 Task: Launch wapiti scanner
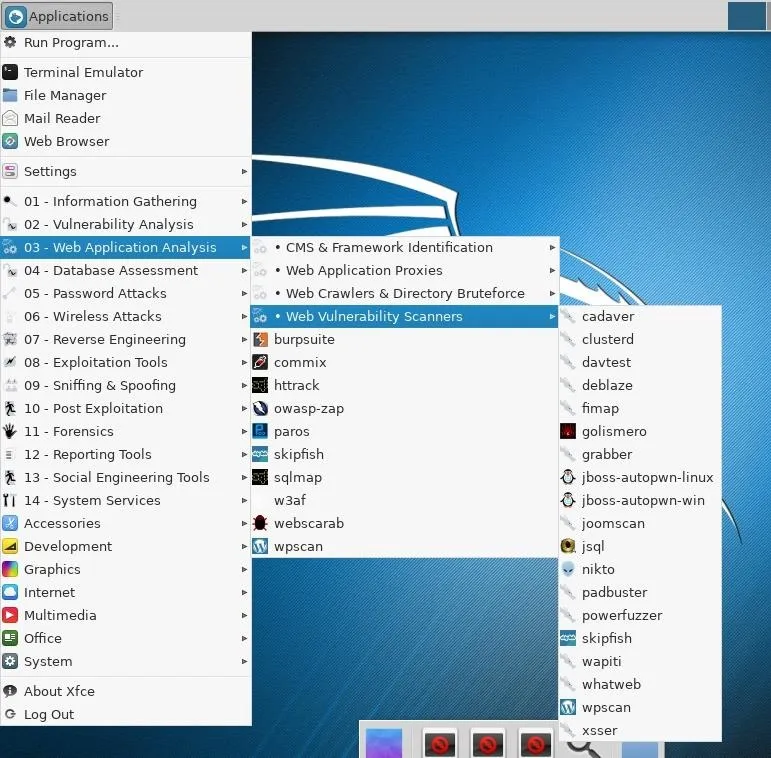640,661
